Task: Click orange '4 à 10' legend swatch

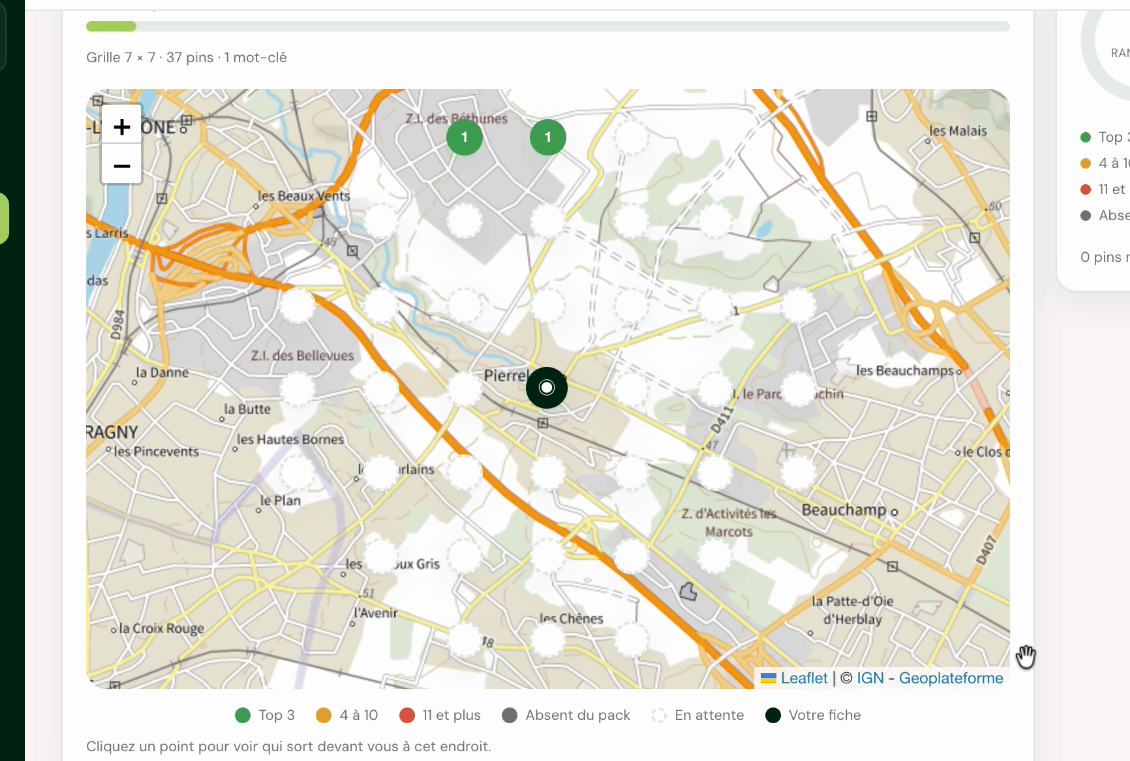Action: click(324, 715)
